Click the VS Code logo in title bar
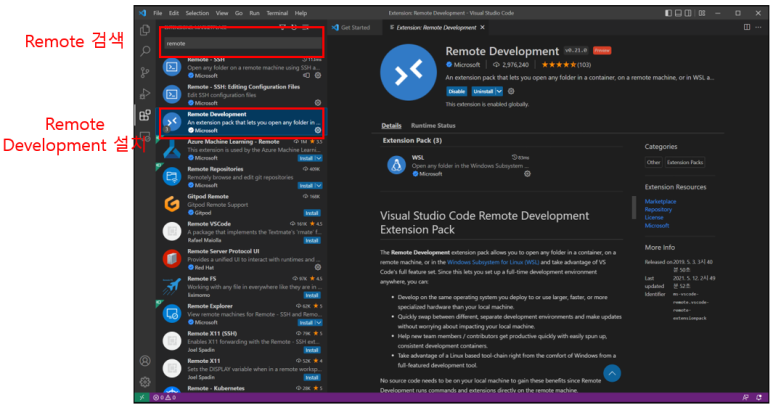Viewport: 773px width, 405px height. (142, 13)
